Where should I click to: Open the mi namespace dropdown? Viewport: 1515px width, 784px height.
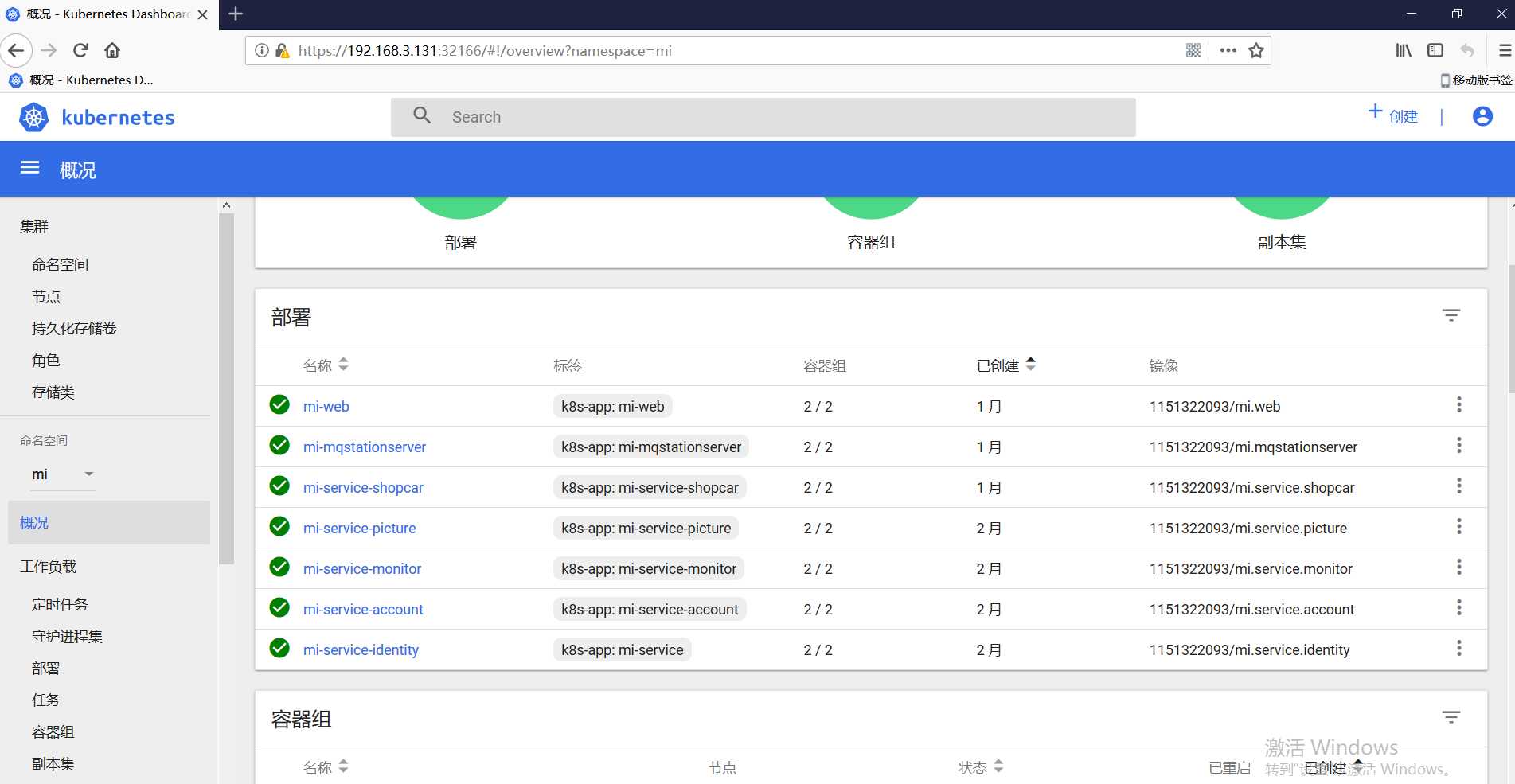62,474
